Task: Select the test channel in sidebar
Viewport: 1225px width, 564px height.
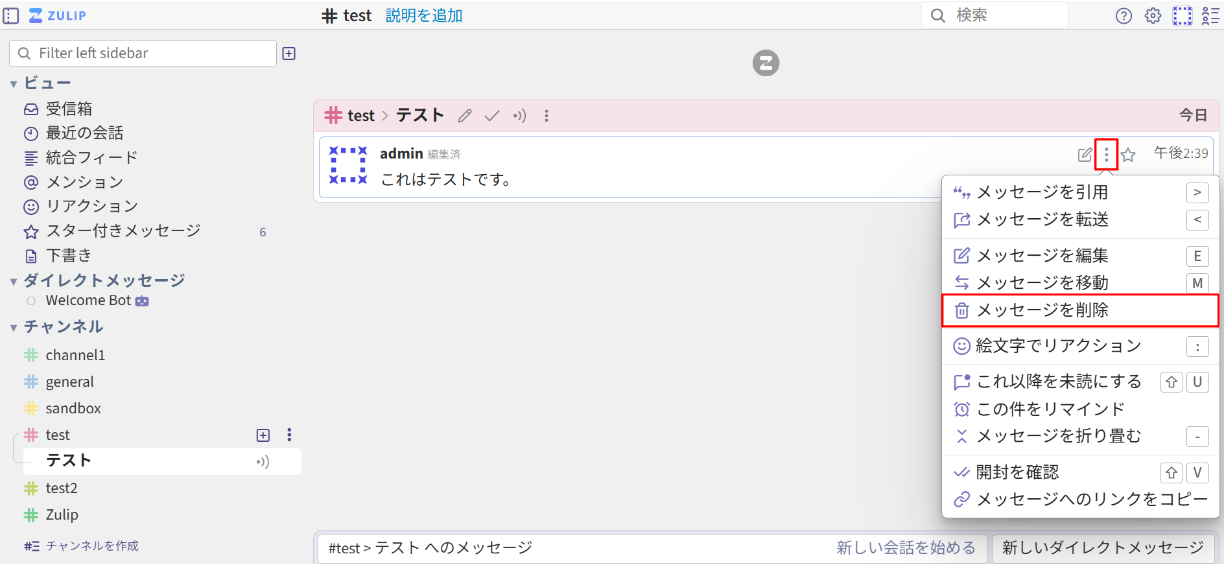Action: coord(58,435)
